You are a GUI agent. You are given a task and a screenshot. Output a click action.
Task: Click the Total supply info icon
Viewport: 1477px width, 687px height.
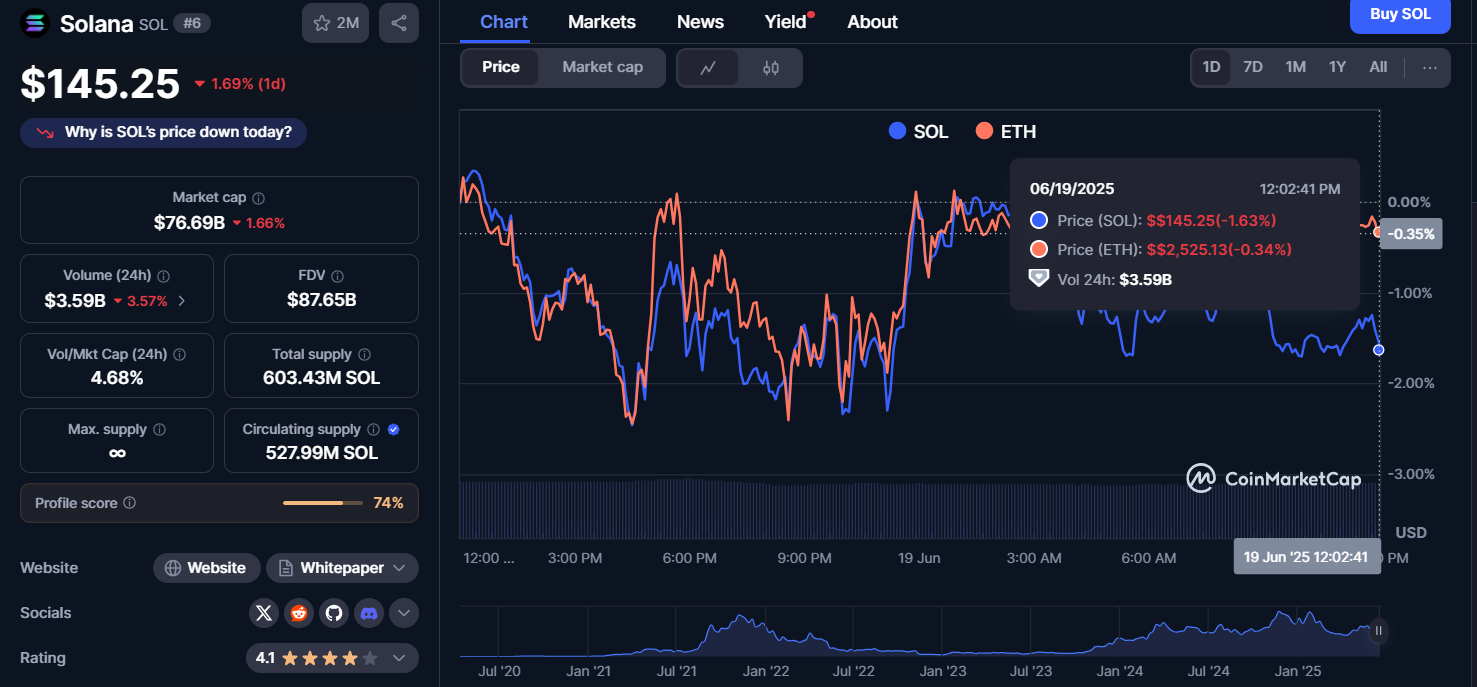pos(364,354)
